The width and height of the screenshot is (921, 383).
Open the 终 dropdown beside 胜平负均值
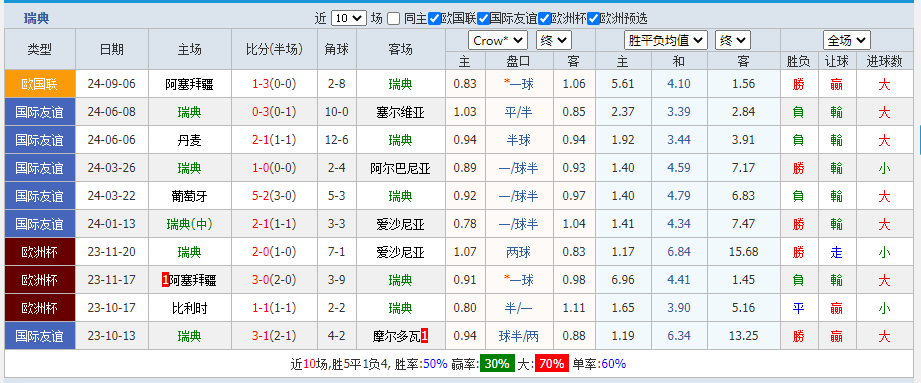[732, 41]
